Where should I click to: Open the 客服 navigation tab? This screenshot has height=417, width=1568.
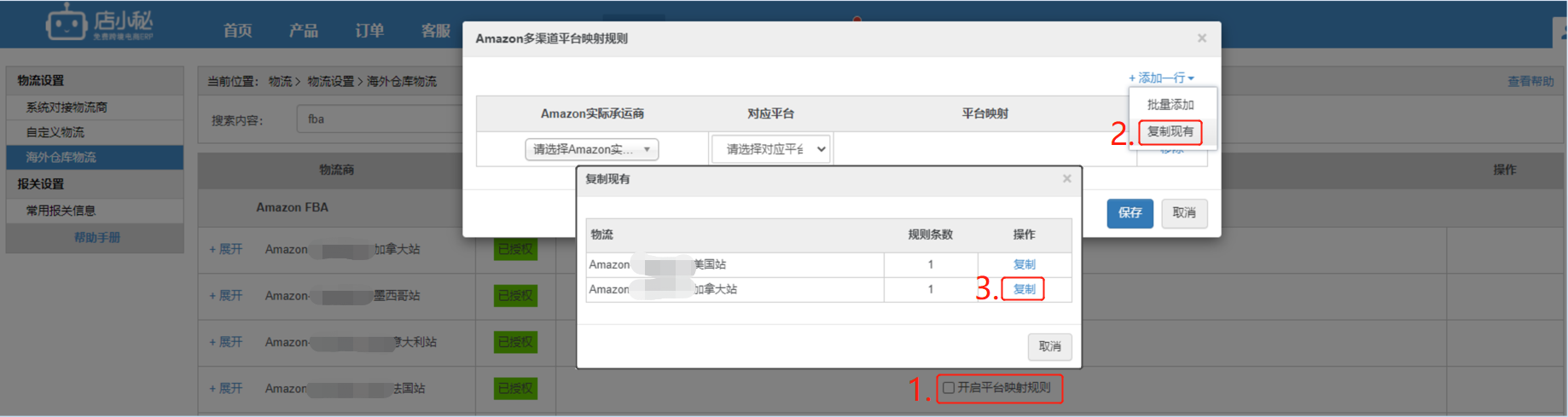click(435, 31)
